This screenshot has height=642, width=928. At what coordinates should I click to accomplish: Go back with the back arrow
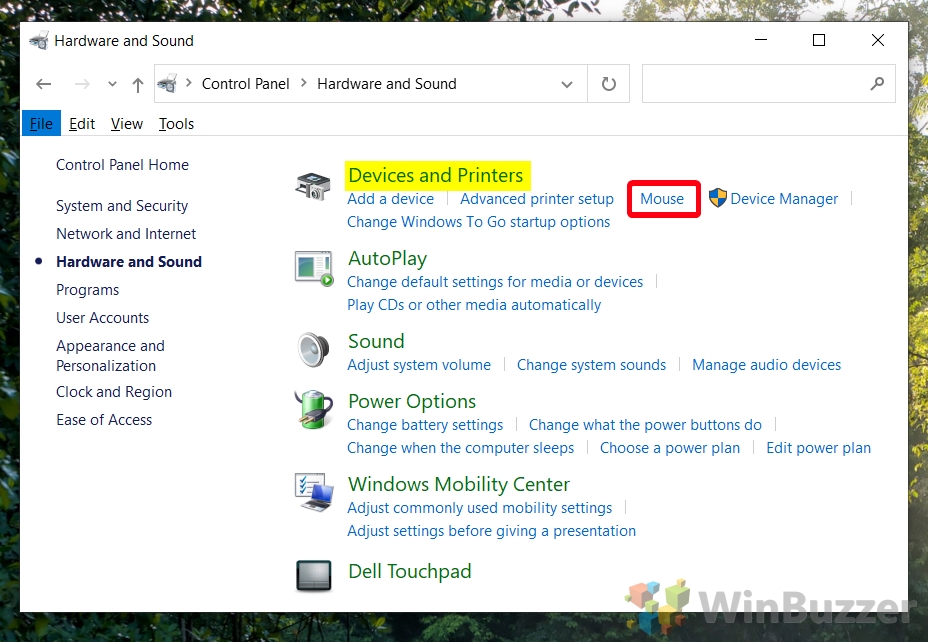[43, 84]
